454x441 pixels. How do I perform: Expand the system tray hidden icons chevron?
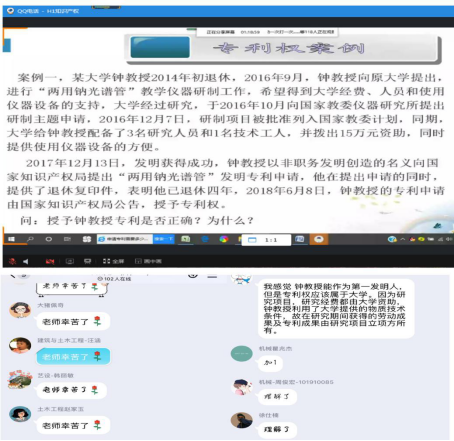(403, 239)
